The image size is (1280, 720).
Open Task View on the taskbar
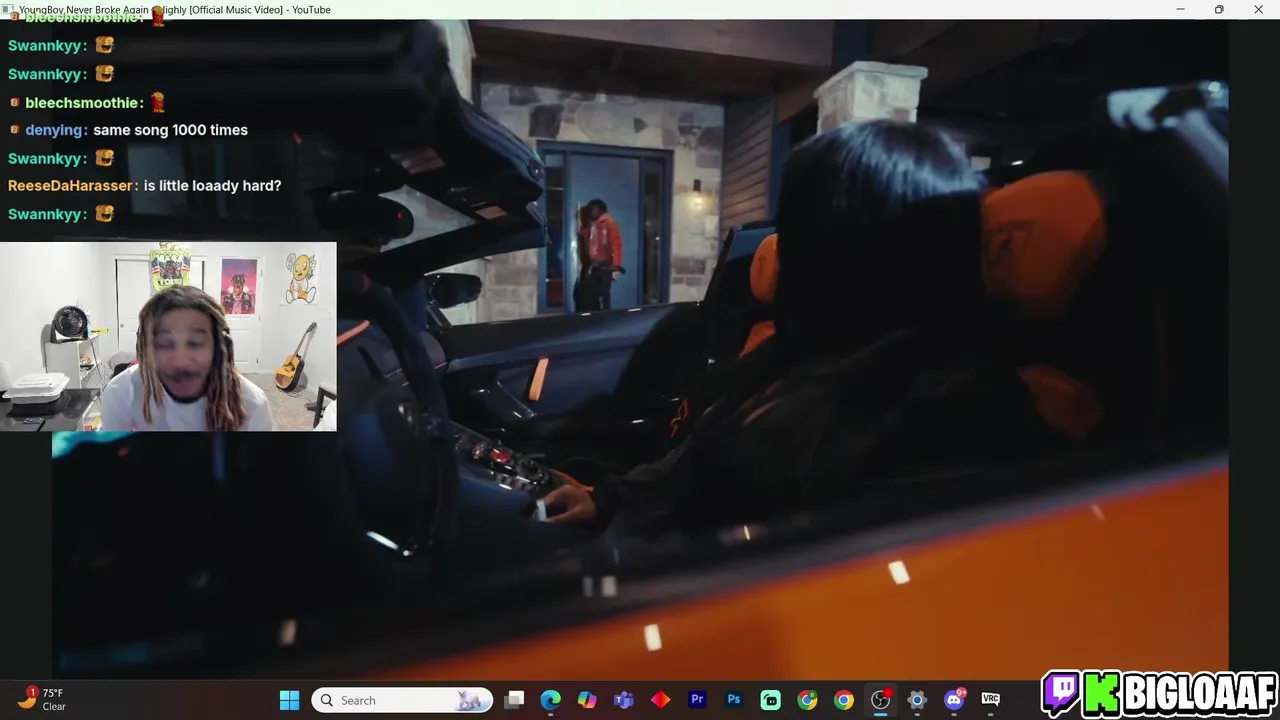[x=514, y=700]
